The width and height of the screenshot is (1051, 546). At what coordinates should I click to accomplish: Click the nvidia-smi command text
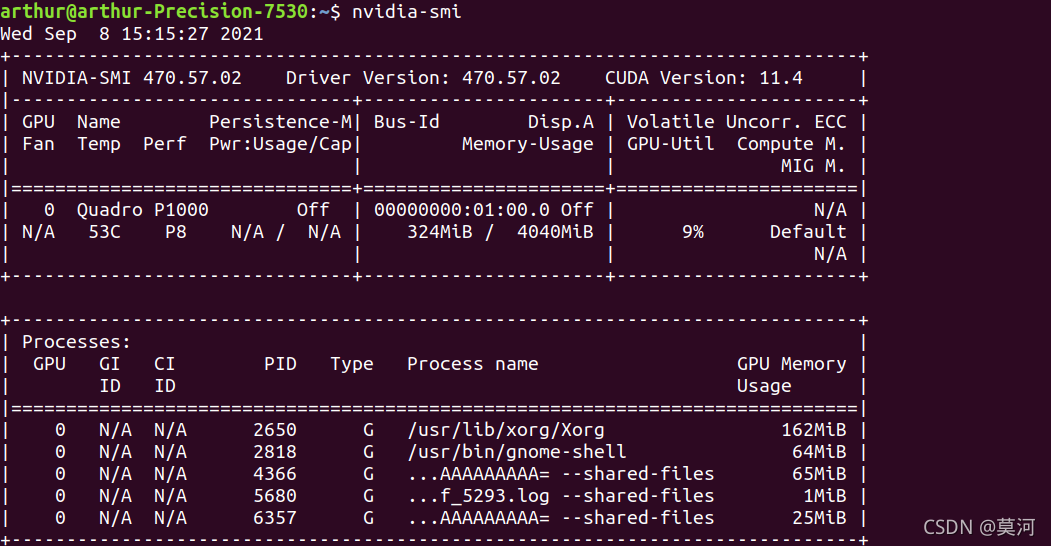406,11
